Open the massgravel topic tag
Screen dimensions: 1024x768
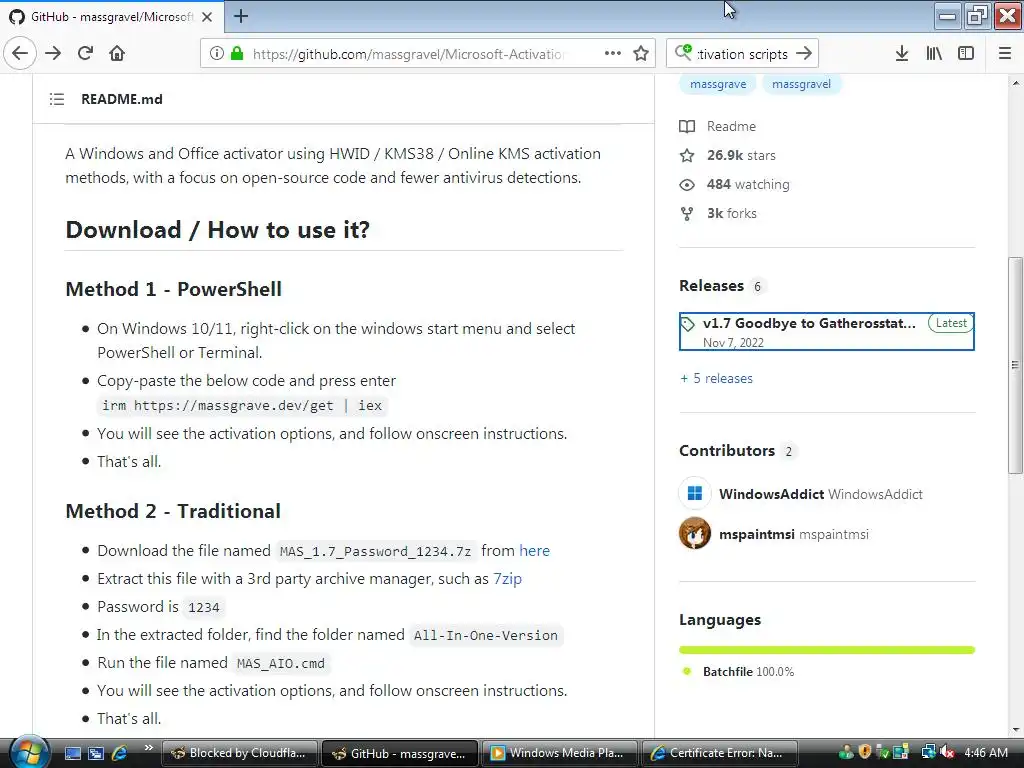(x=801, y=84)
